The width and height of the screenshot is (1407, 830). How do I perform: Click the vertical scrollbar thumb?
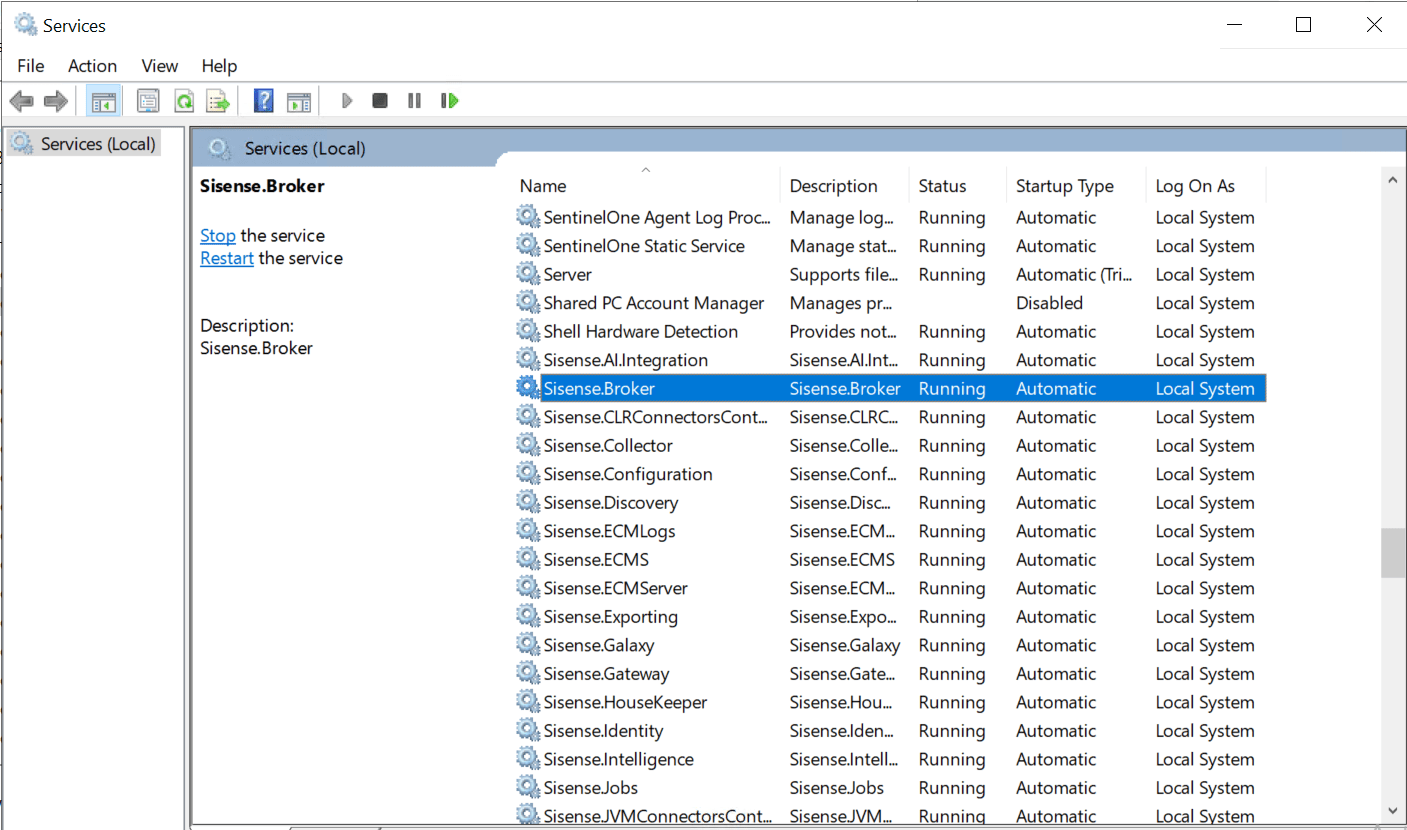[1392, 554]
